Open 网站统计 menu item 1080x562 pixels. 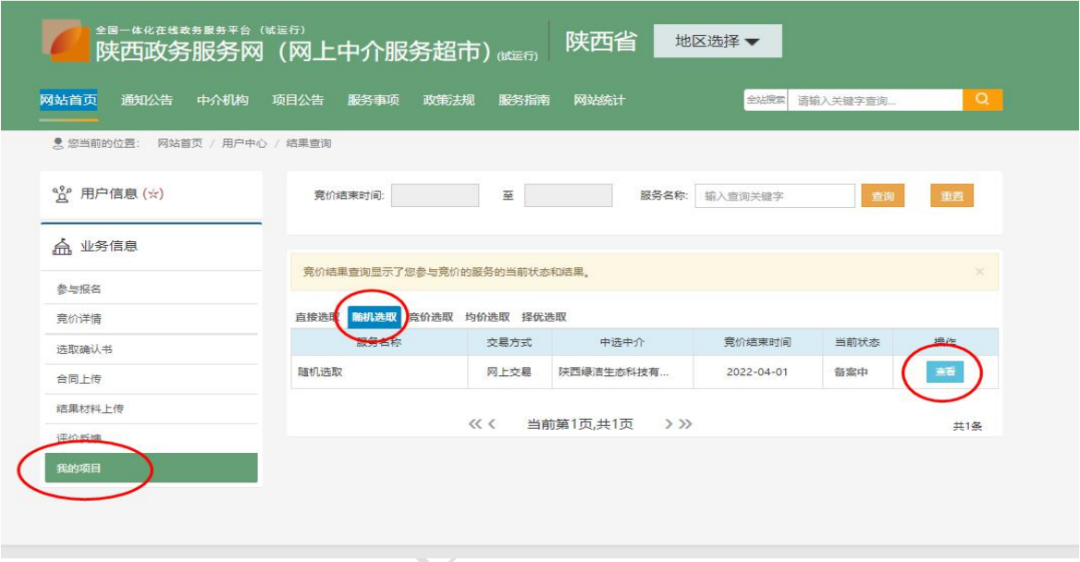click(x=599, y=101)
